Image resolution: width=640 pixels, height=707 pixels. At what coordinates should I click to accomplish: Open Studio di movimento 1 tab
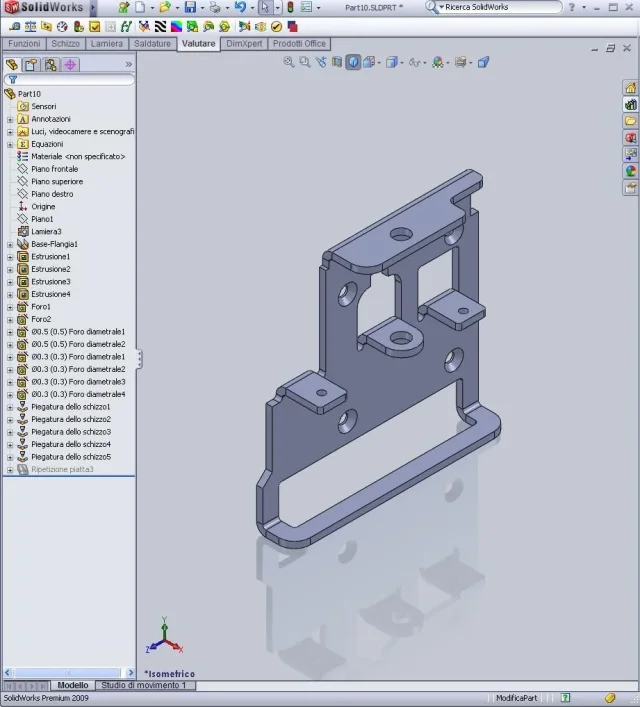pyautogui.click(x=145, y=685)
